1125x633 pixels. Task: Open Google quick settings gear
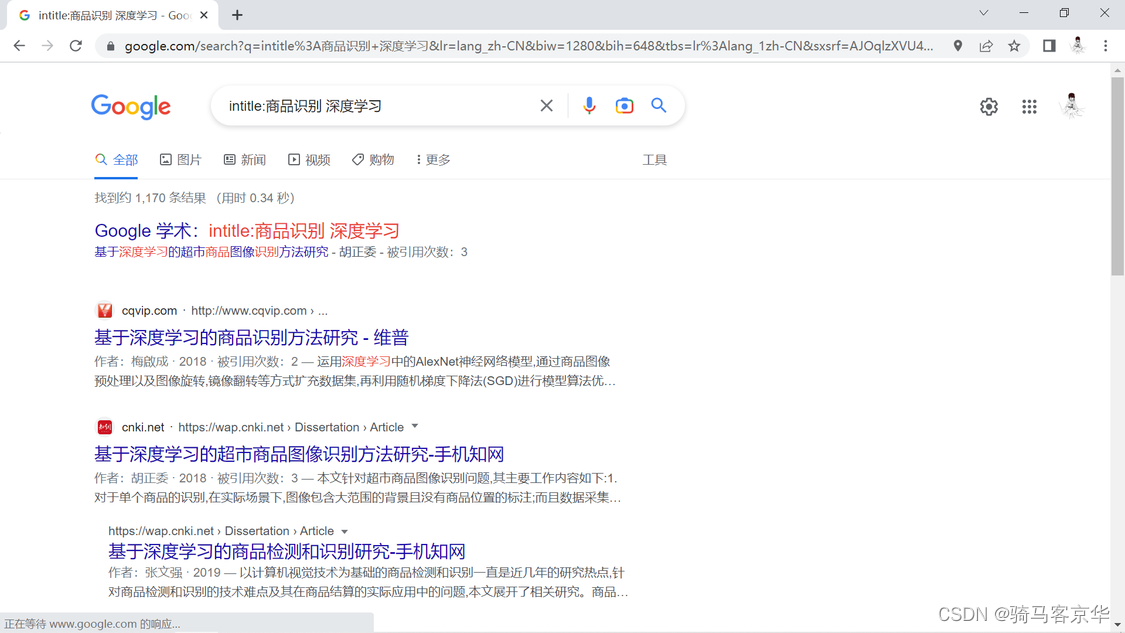(x=989, y=106)
